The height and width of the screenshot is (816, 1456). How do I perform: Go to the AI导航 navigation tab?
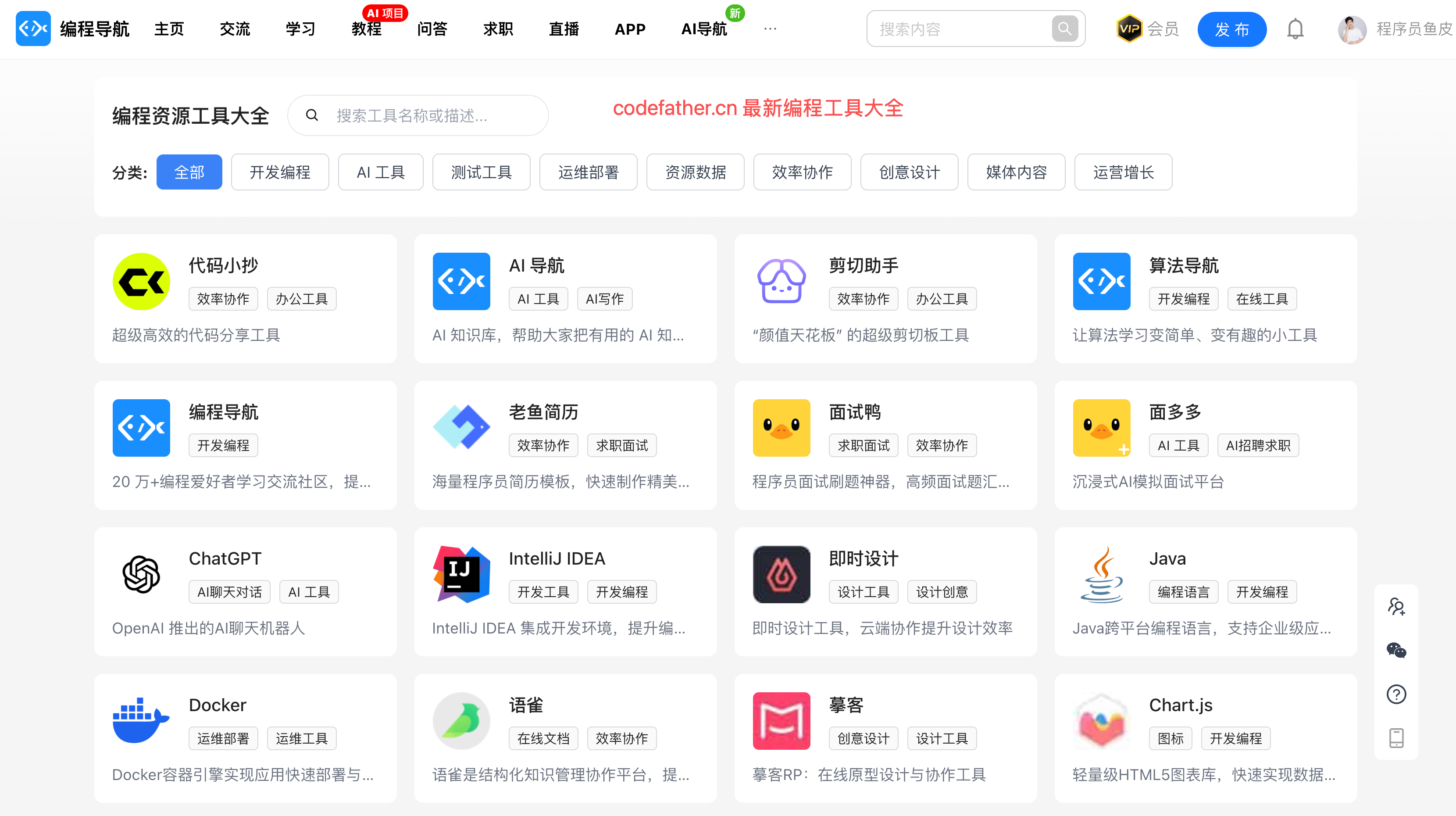click(704, 29)
